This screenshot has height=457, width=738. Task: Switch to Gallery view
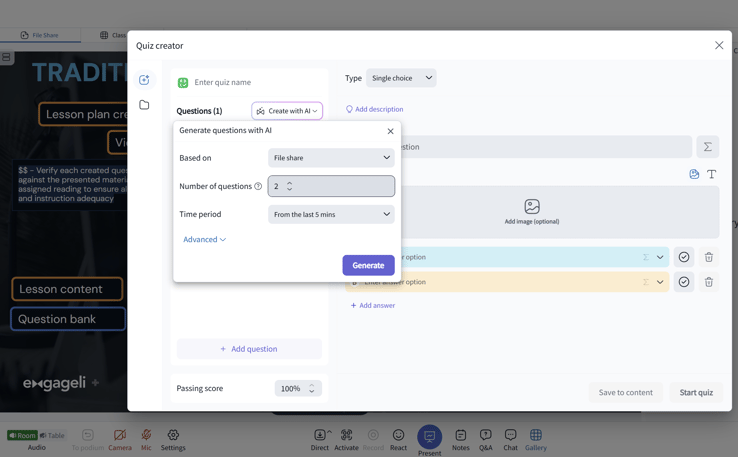tap(536, 440)
